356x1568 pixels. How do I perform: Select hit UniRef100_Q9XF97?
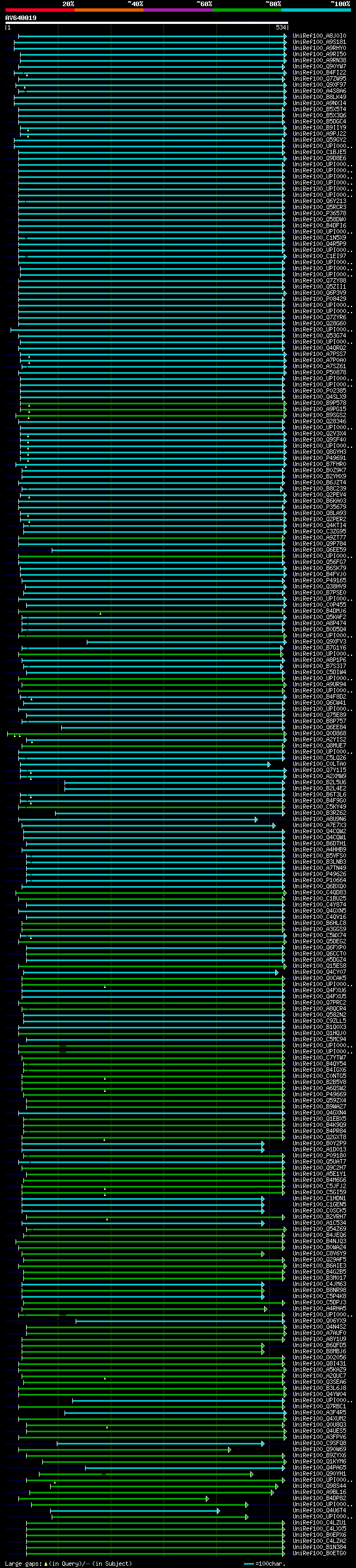319,85
